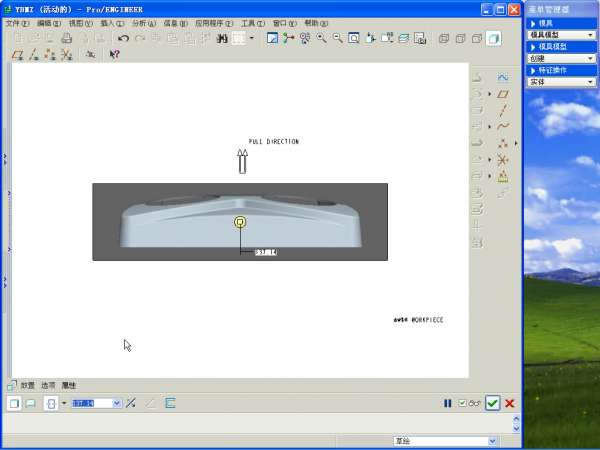The height and width of the screenshot is (450, 600).
Task: Collapse the second Menu Manager section header
Action: coord(561,47)
